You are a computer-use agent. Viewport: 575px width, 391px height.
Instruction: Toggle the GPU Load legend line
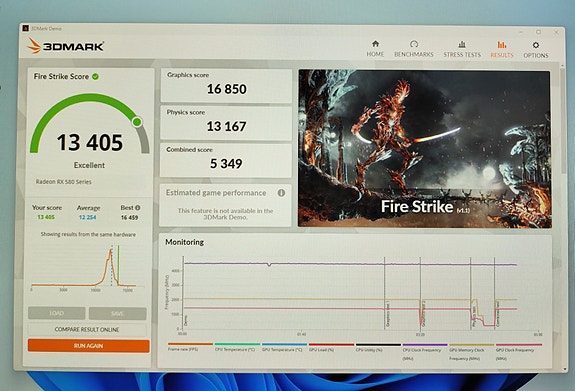(x=331, y=347)
